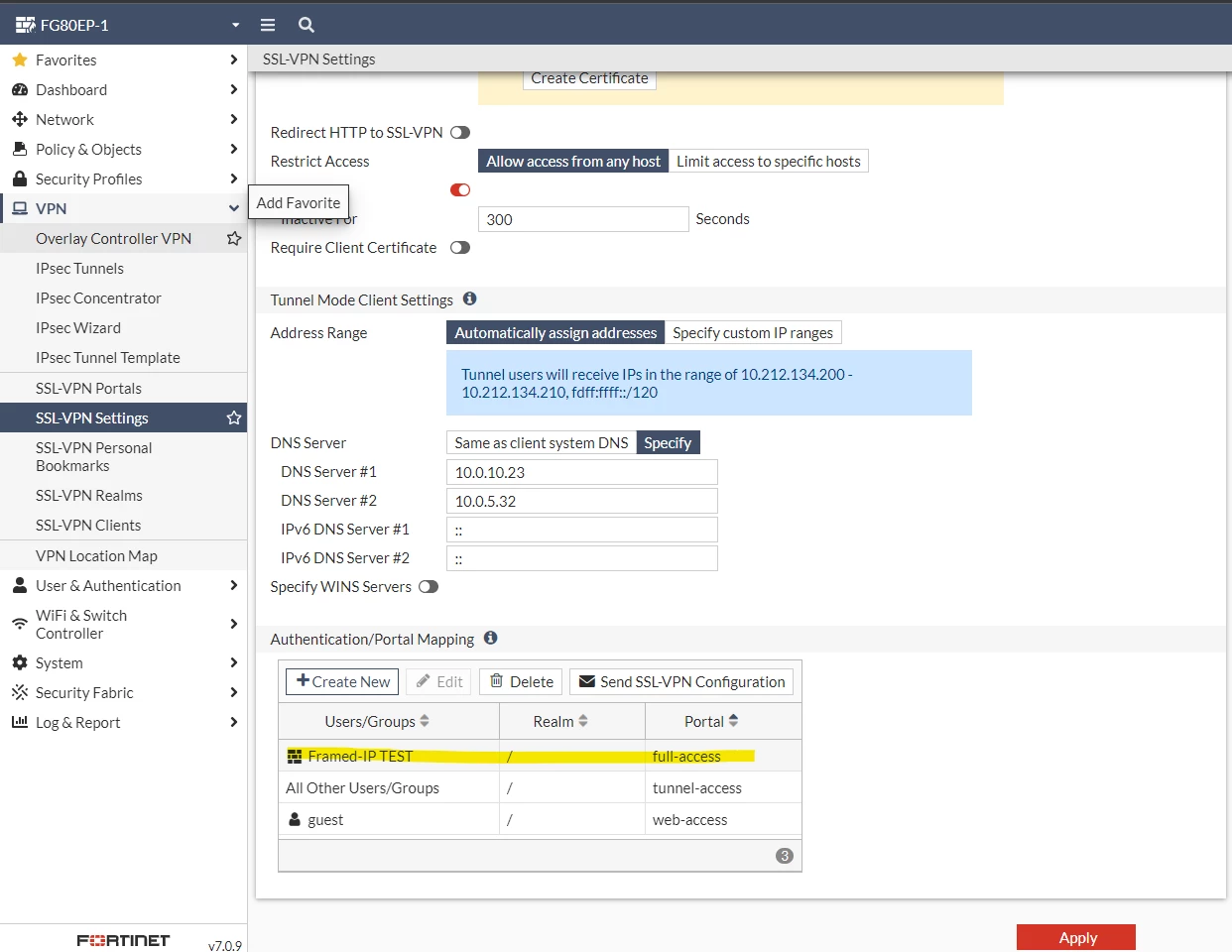Disable the red idle logout toggle

(460, 189)
